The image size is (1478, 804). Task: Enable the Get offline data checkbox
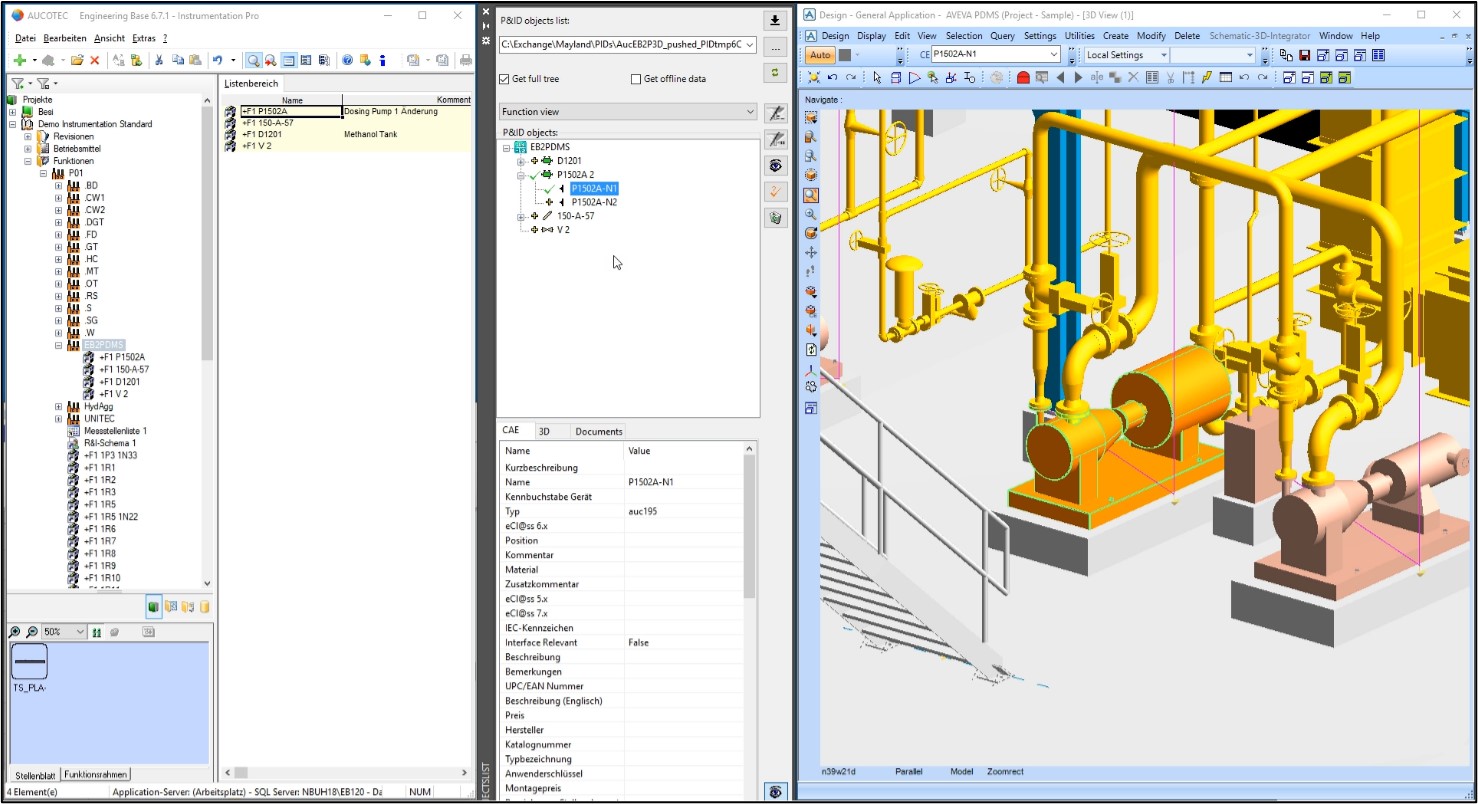click(636, 79)
